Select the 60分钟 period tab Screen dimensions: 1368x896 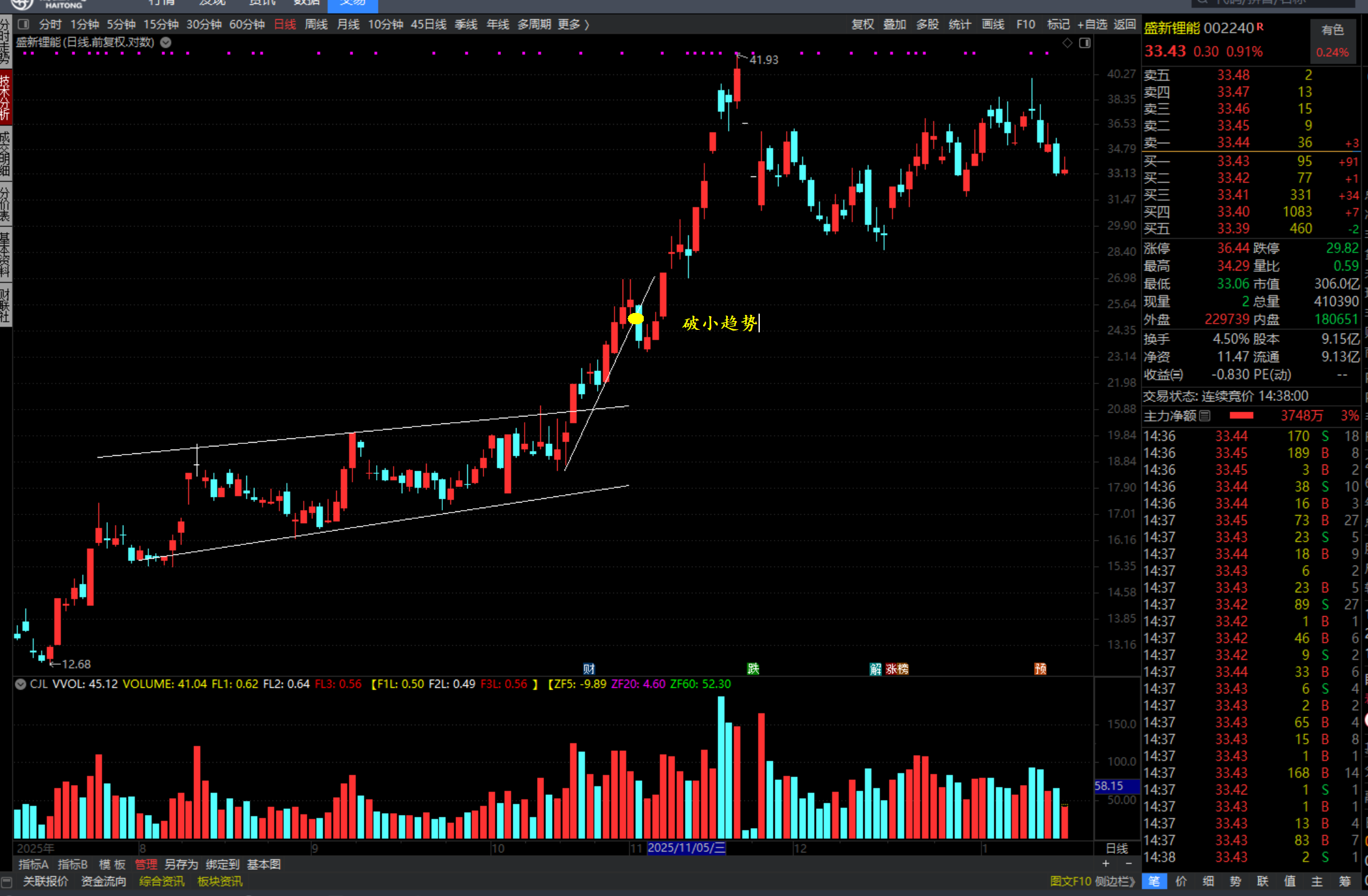click(x=247, y=24)
